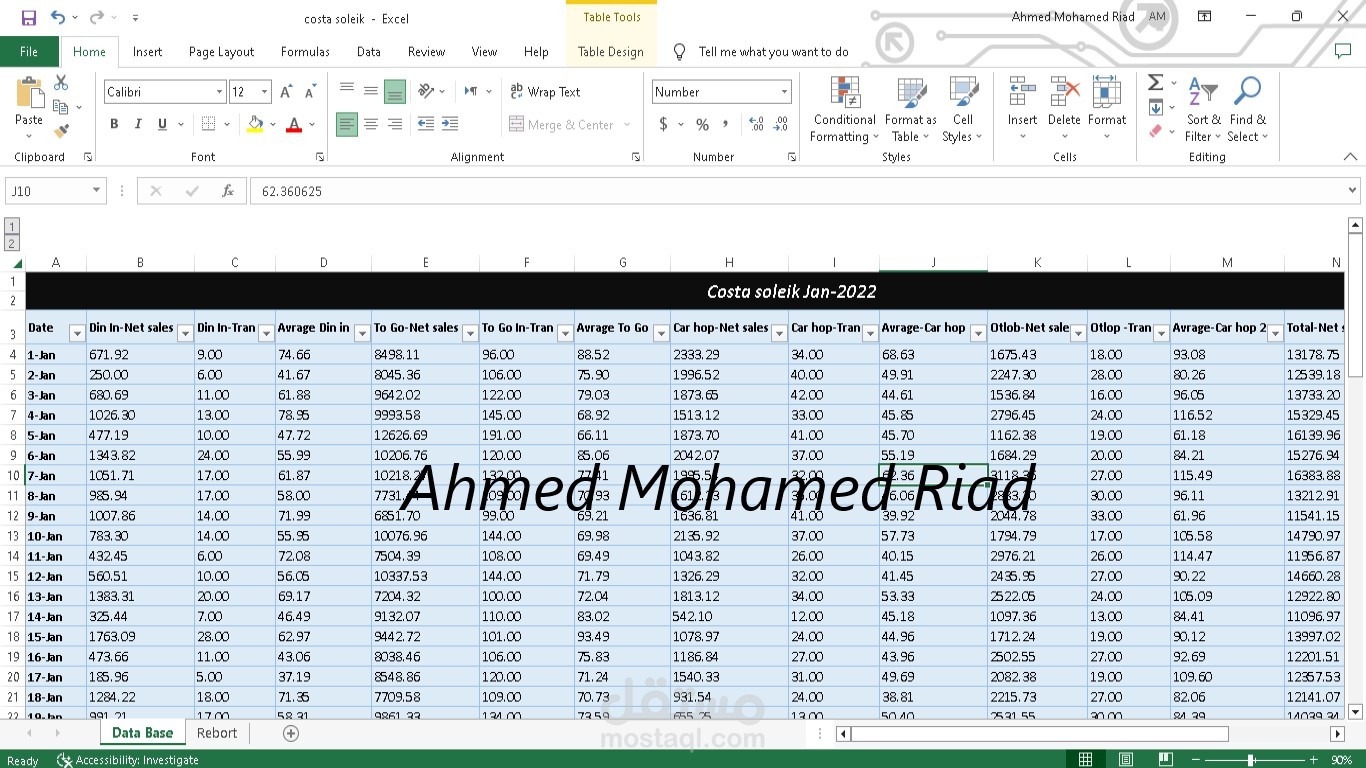Increase font size with larger A icon
Screen dimensions: 1366x768
(x=286, y=92)
